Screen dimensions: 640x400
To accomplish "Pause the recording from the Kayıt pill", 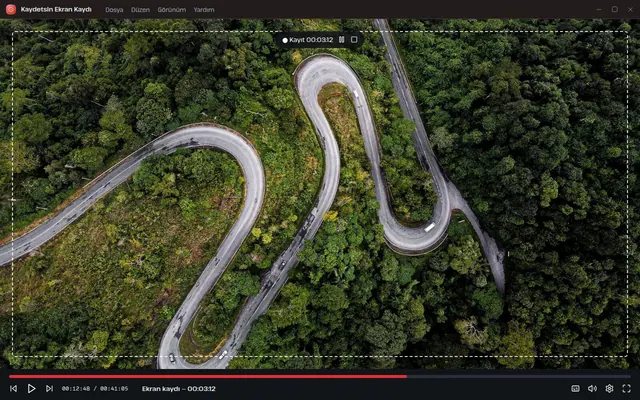I will coord(342,40).
